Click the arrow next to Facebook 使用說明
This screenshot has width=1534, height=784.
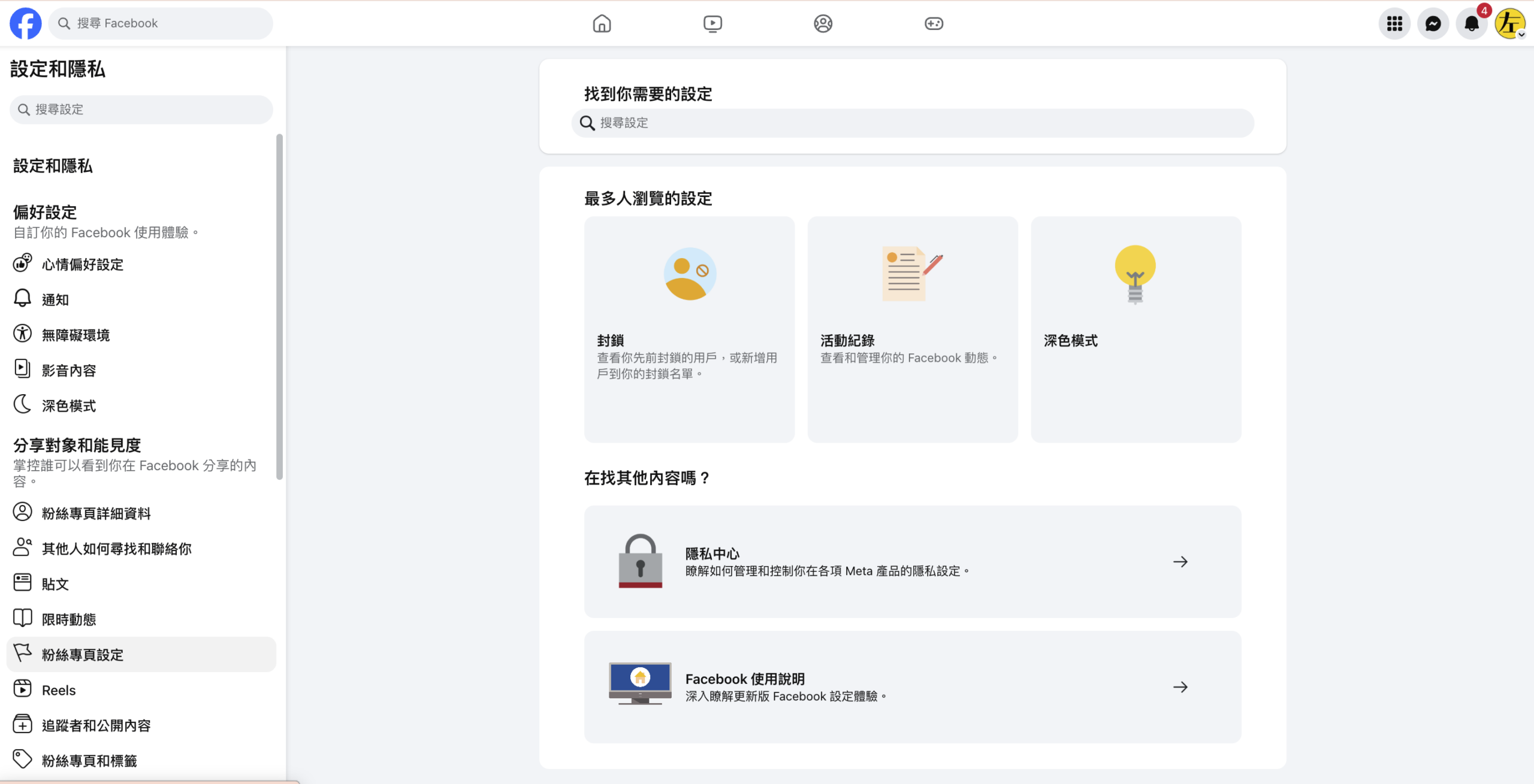pos(1180,687)
